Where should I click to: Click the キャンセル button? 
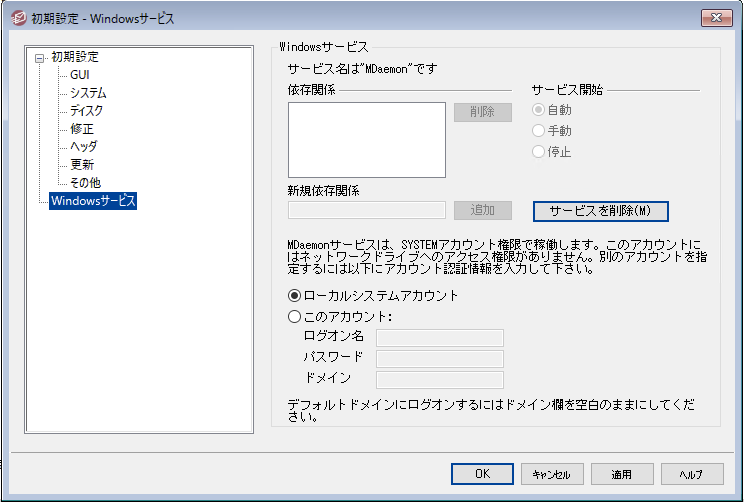tap(551, 474)
